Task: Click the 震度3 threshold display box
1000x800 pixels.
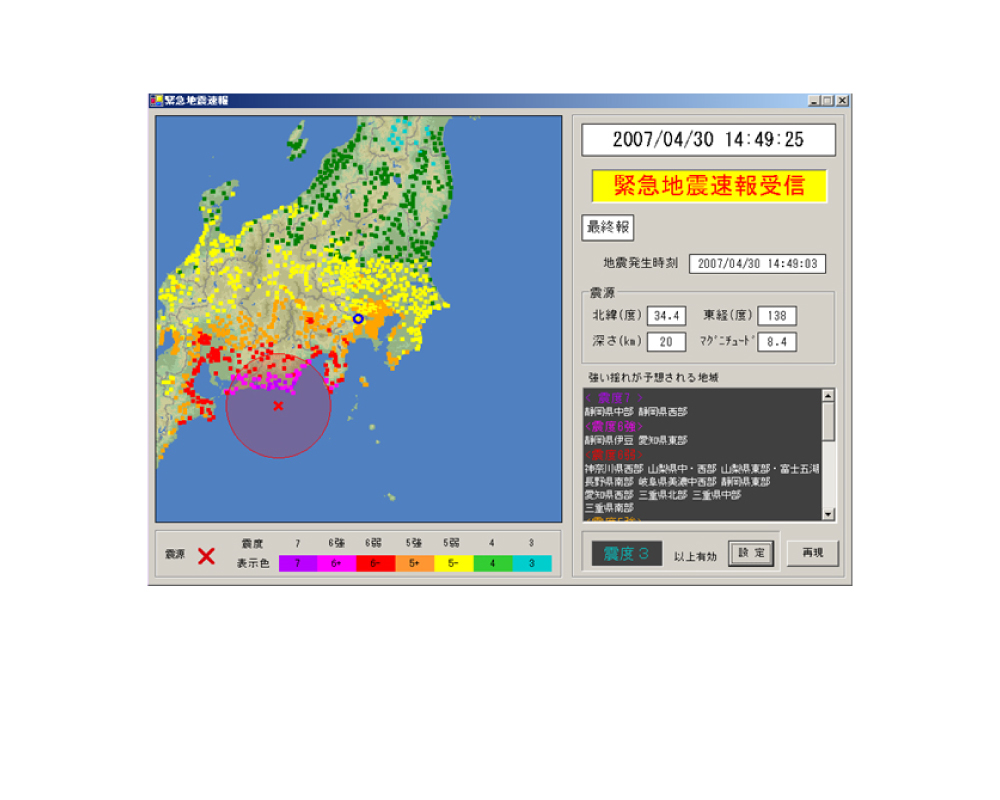Action: (627, 554)
